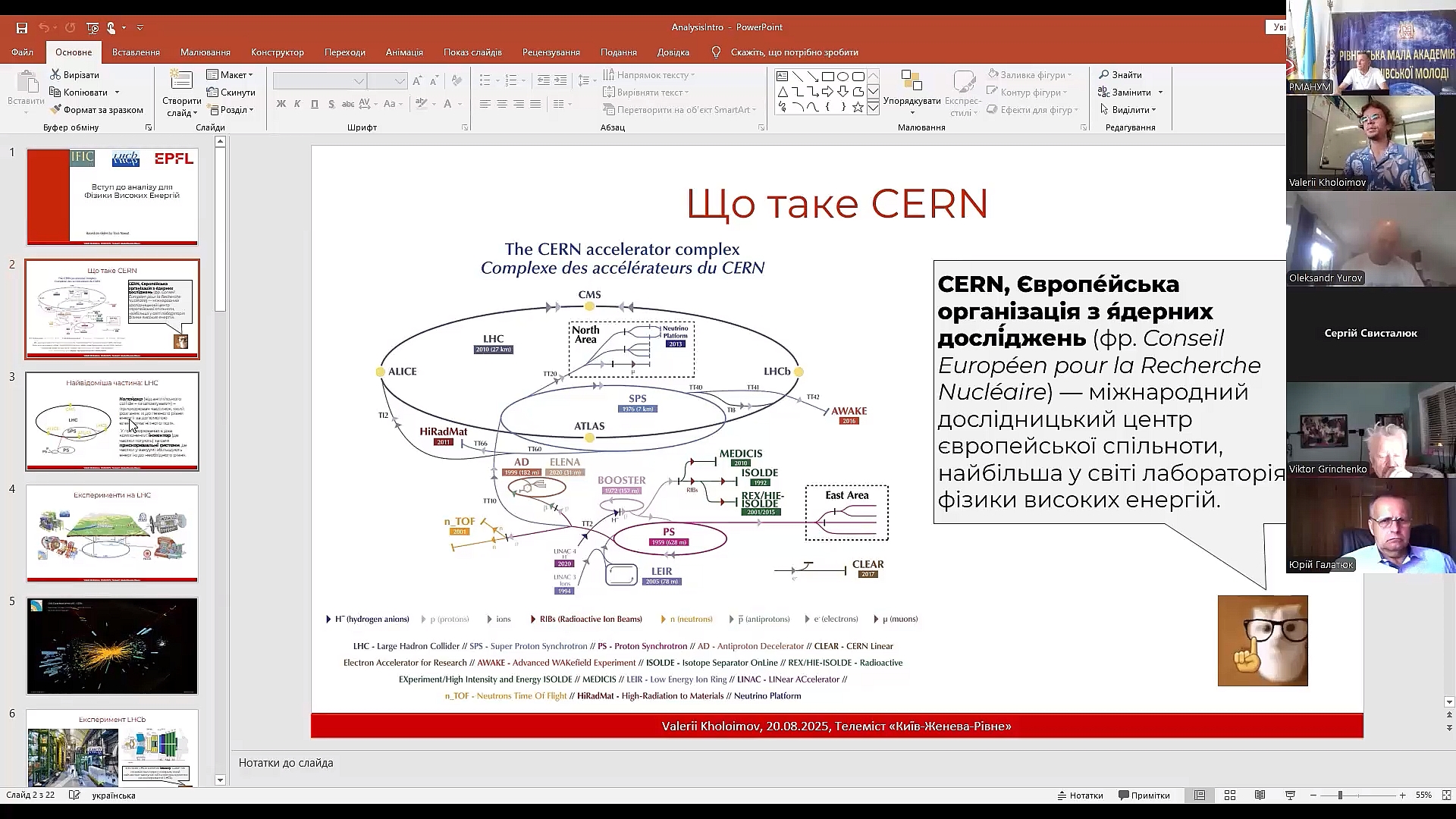Click the Cut (Вирізати) button
1456x819 pixels.
pos(75,75)
